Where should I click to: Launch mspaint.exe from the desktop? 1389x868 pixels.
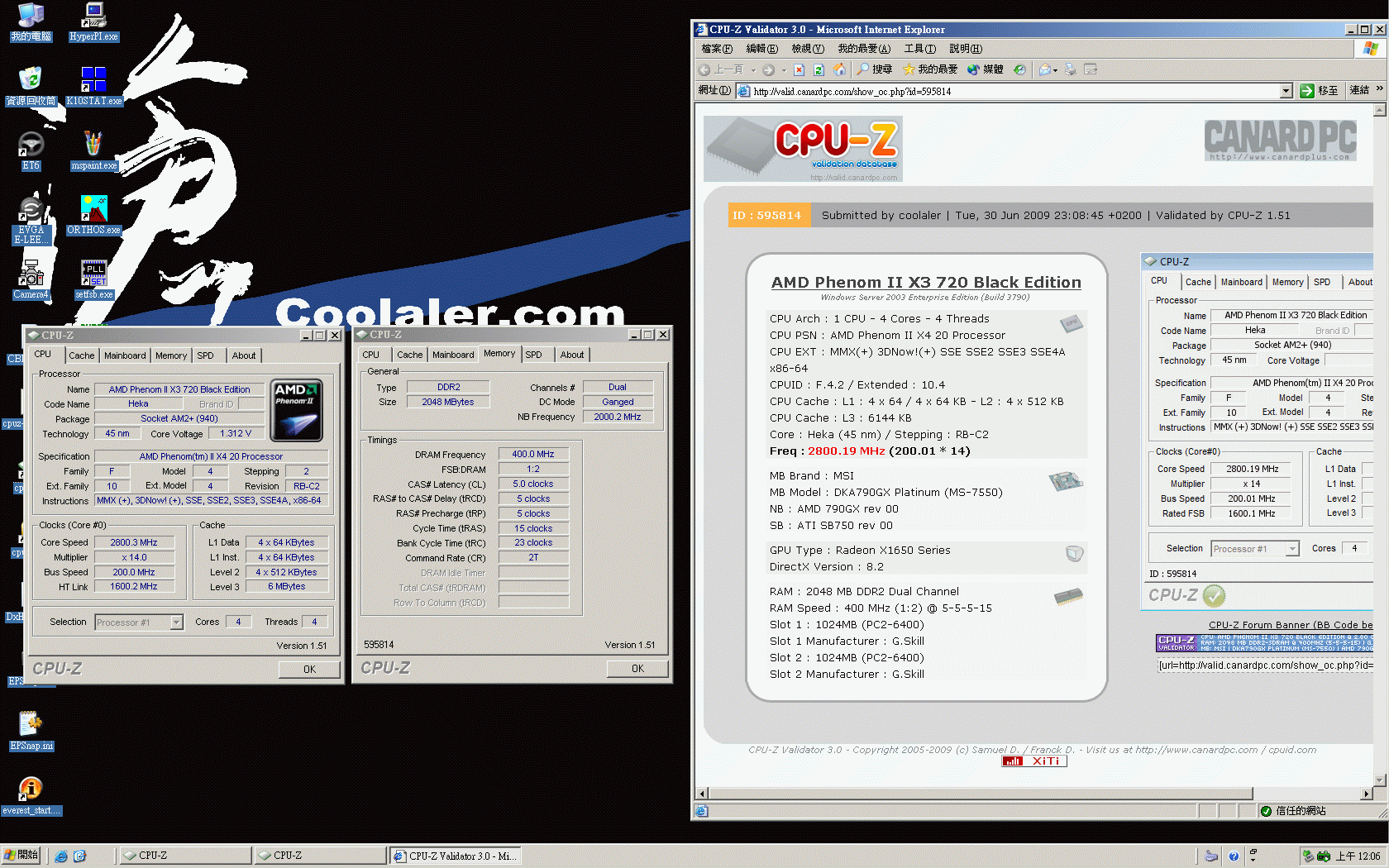click(93, 150)
